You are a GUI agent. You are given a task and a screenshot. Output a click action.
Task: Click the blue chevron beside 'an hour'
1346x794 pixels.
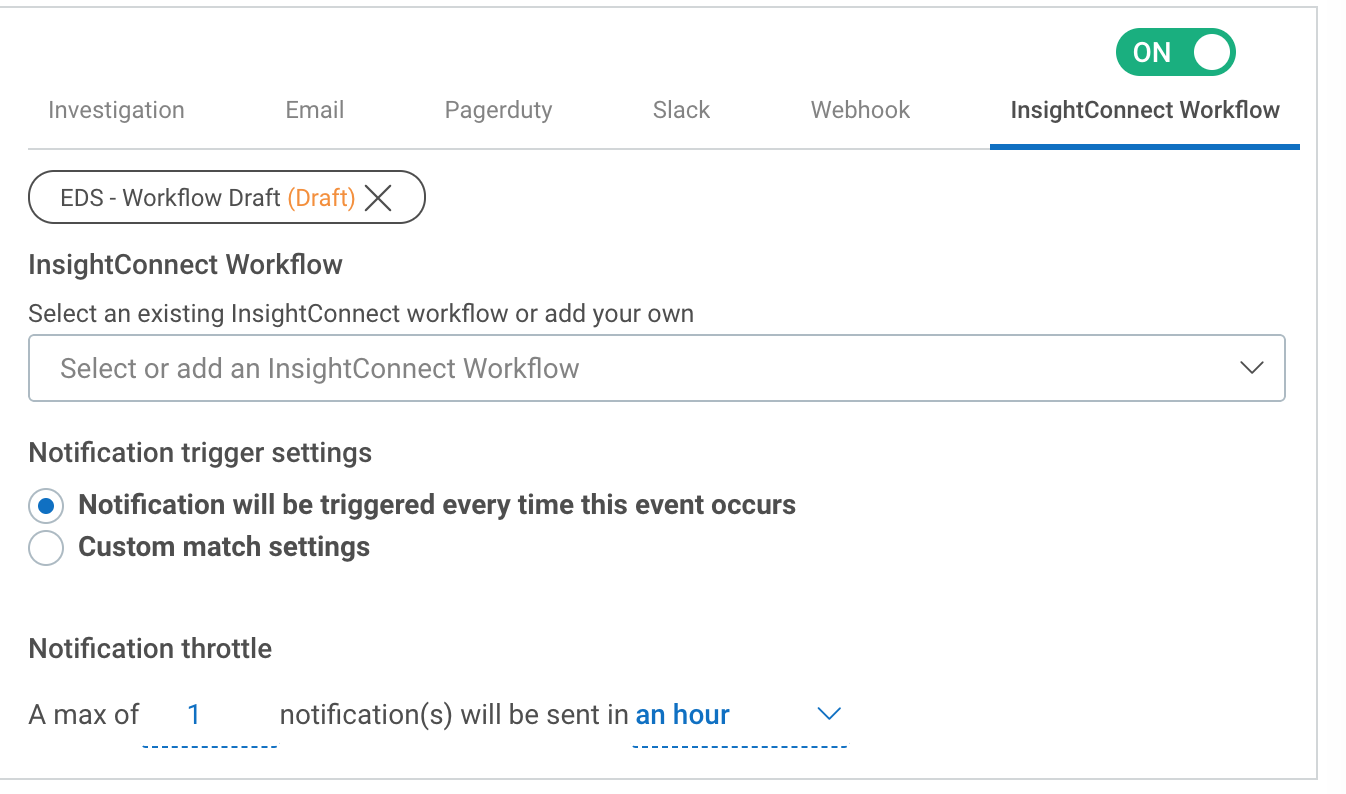828,714
